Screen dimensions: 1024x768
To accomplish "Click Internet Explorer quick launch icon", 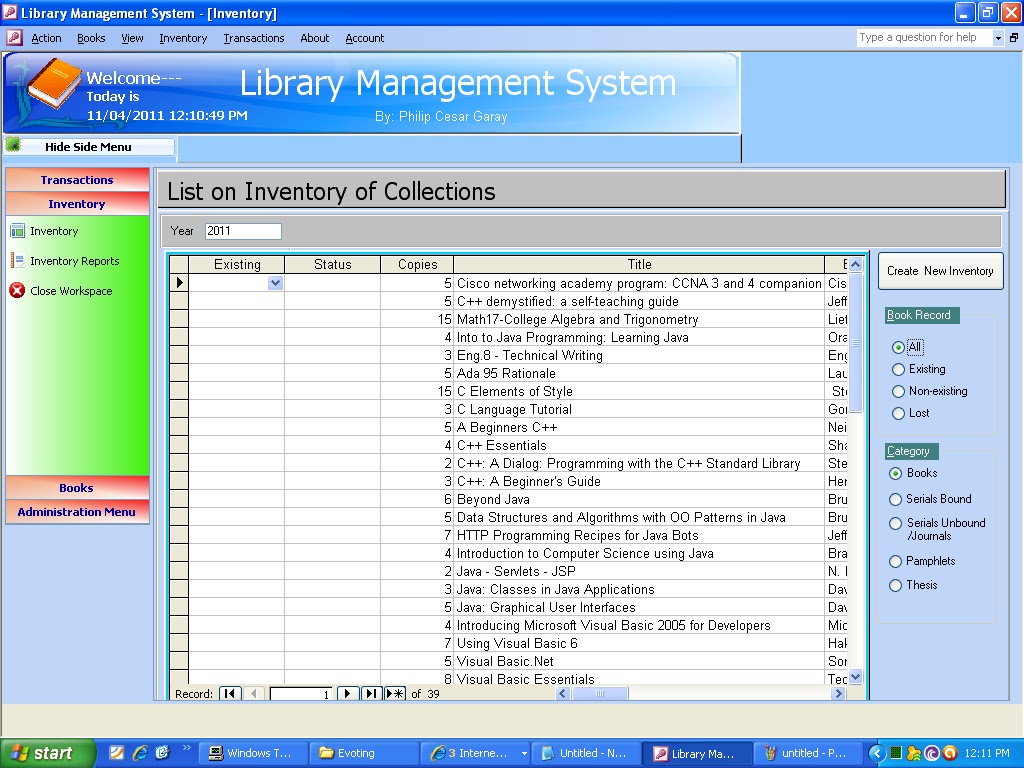I will (x=139, y=753).
